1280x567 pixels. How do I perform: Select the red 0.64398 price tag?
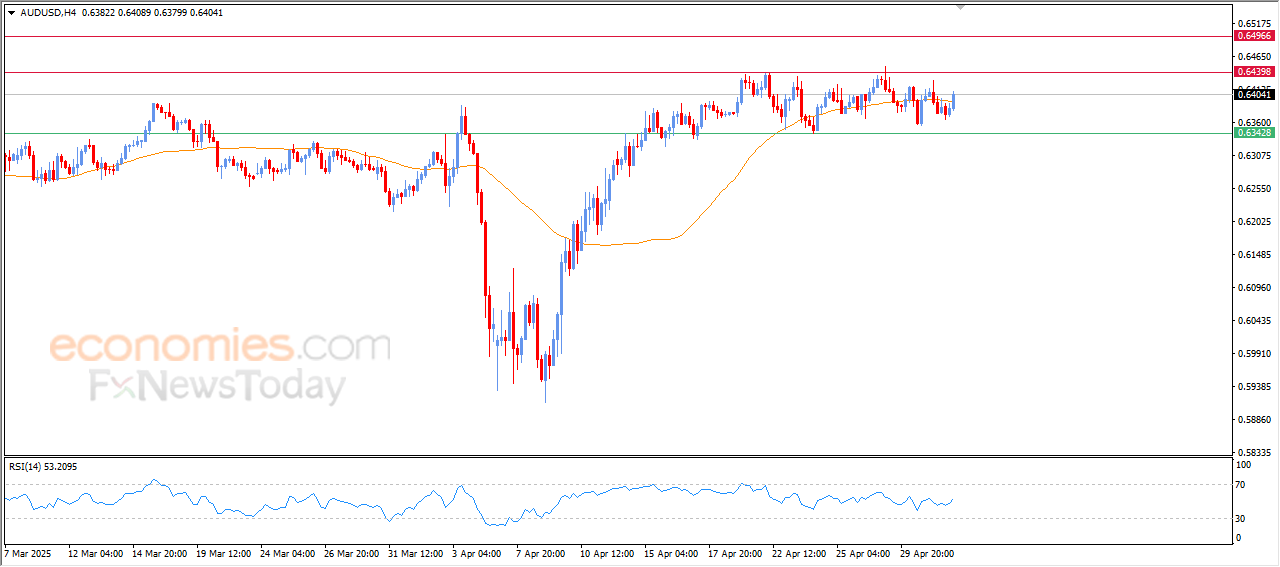tap(1255, 72)
